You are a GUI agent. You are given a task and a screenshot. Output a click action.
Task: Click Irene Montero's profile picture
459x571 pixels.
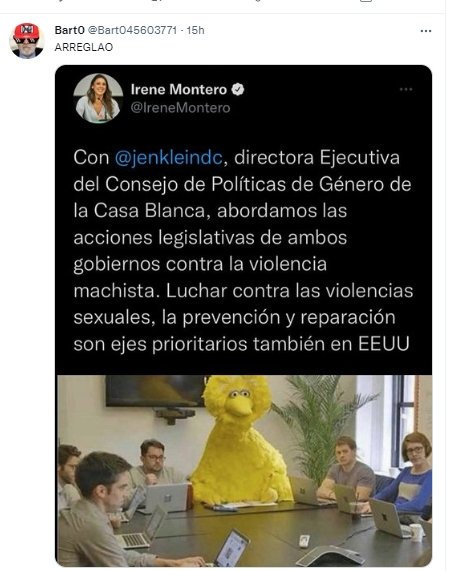point(98,98)
